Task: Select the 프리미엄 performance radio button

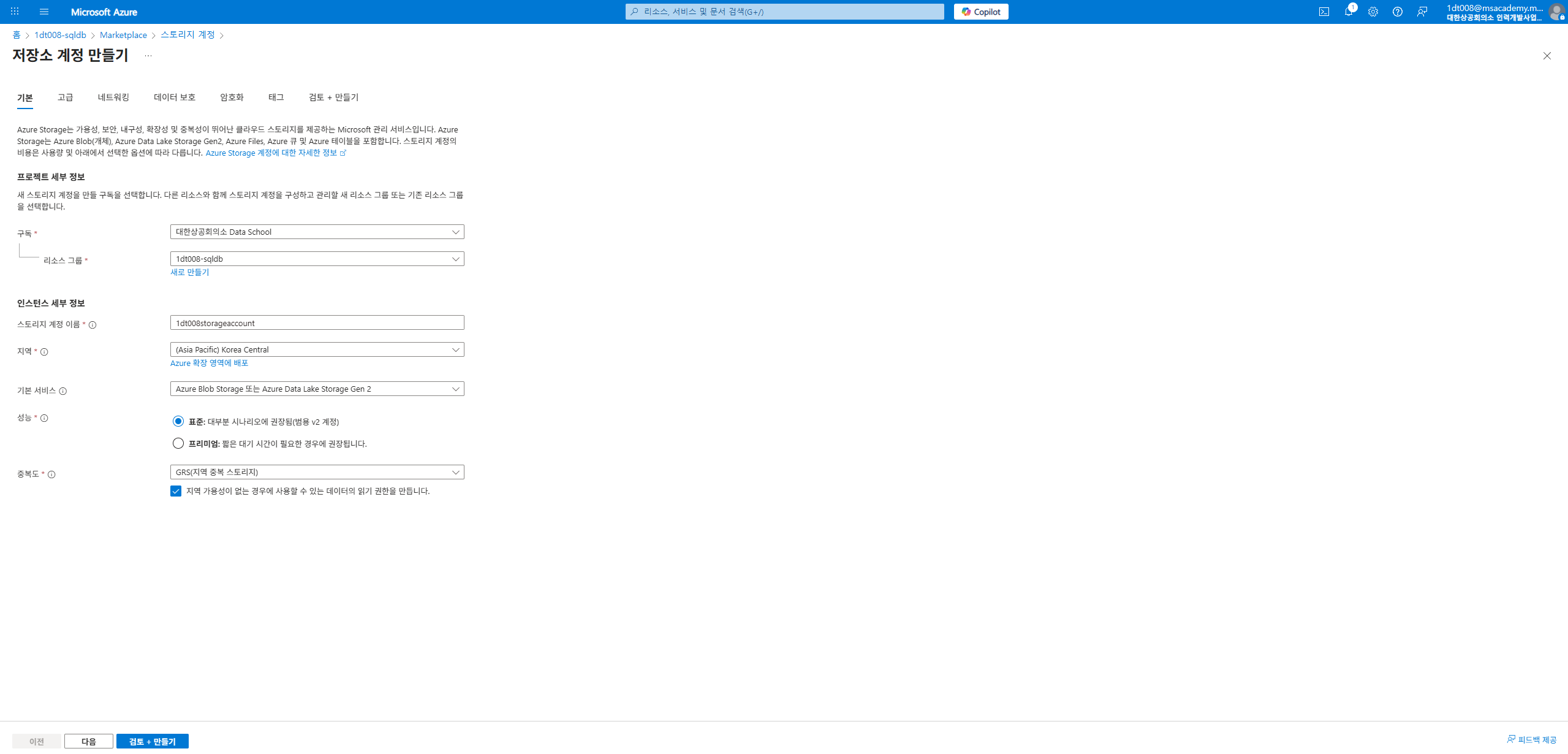Action: click(178, 443)
